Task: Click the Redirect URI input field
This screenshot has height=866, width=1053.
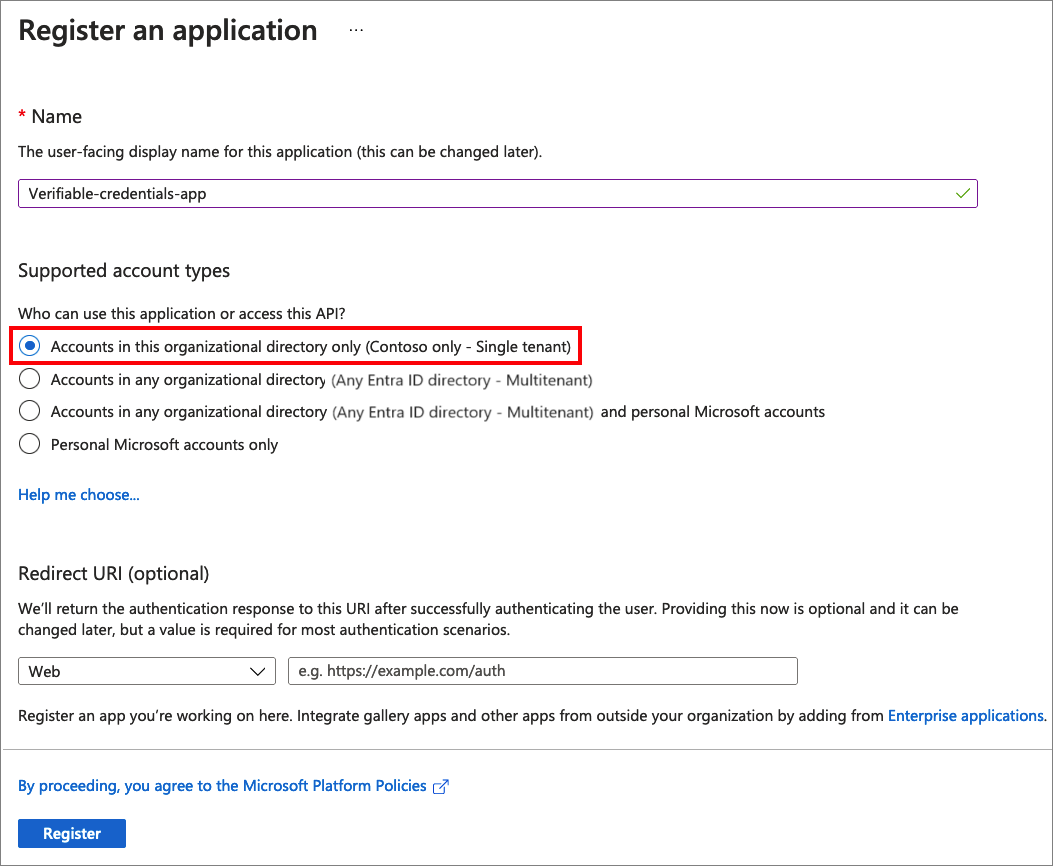Action: tap(543, 671)
